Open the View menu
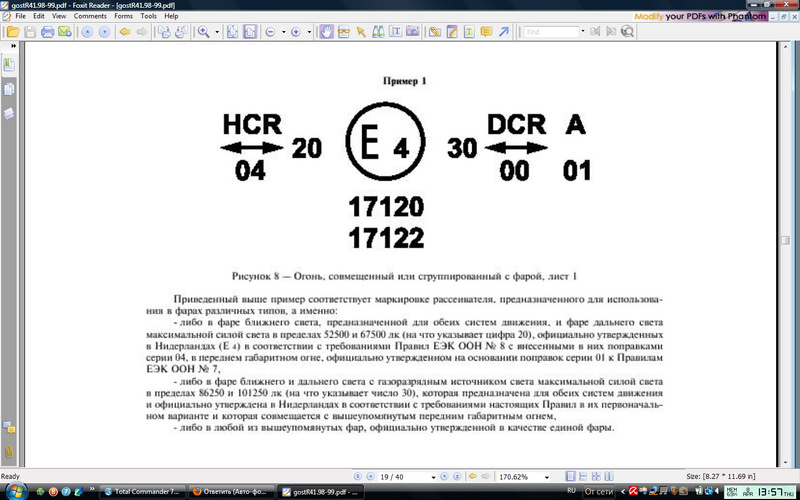800x500 pixels. [59, 16]
